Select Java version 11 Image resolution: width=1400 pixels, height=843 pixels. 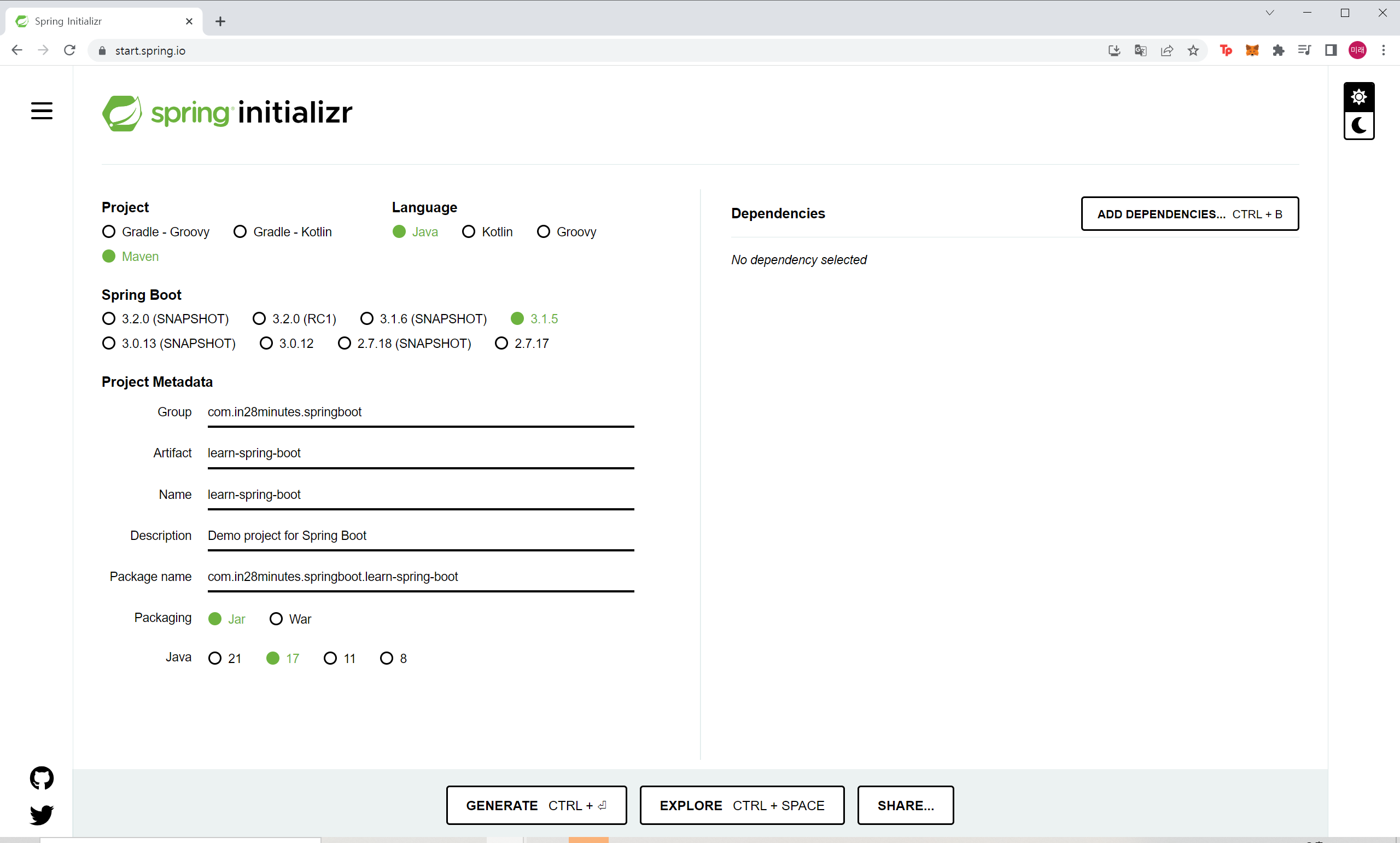click(x=340, y=658)
